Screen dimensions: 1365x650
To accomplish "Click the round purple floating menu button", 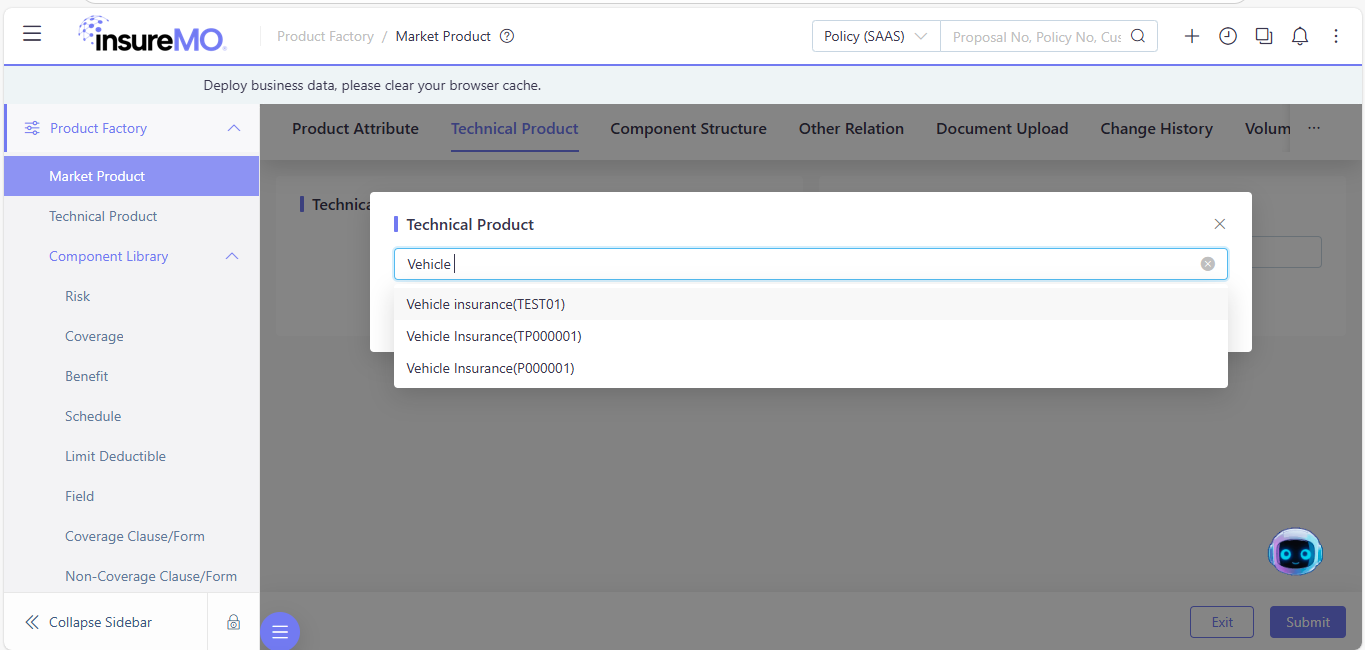I will coord(280,631).
